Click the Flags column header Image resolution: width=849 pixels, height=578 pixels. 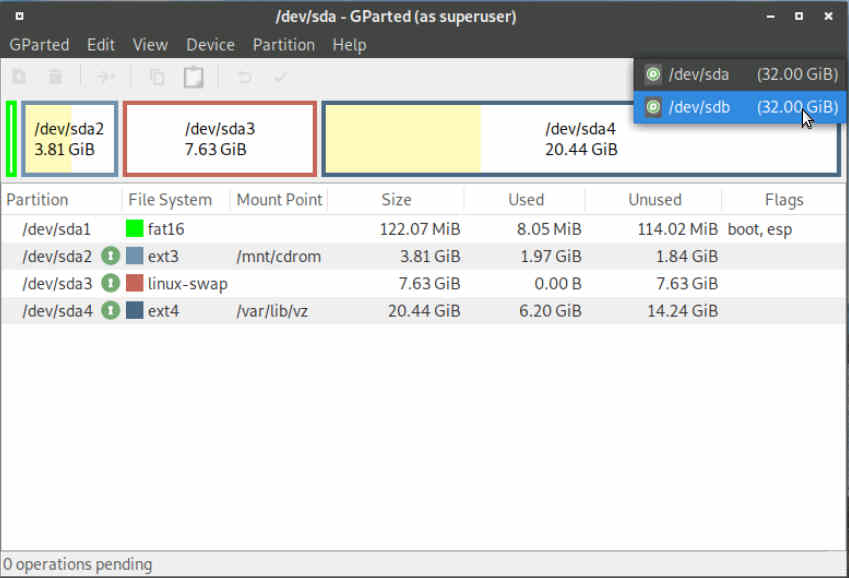tap(784, 200)
